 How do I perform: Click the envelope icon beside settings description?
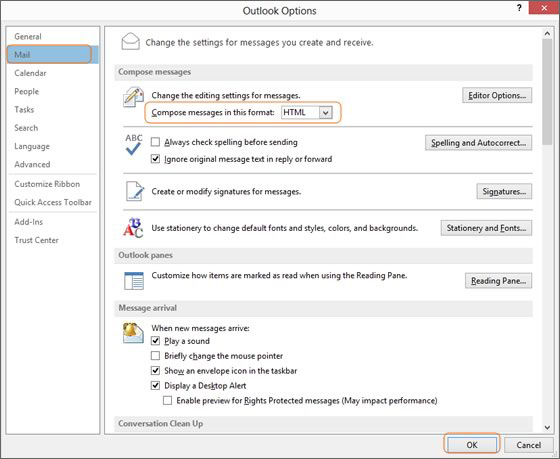pyautogui.click(x=130, y=41)
